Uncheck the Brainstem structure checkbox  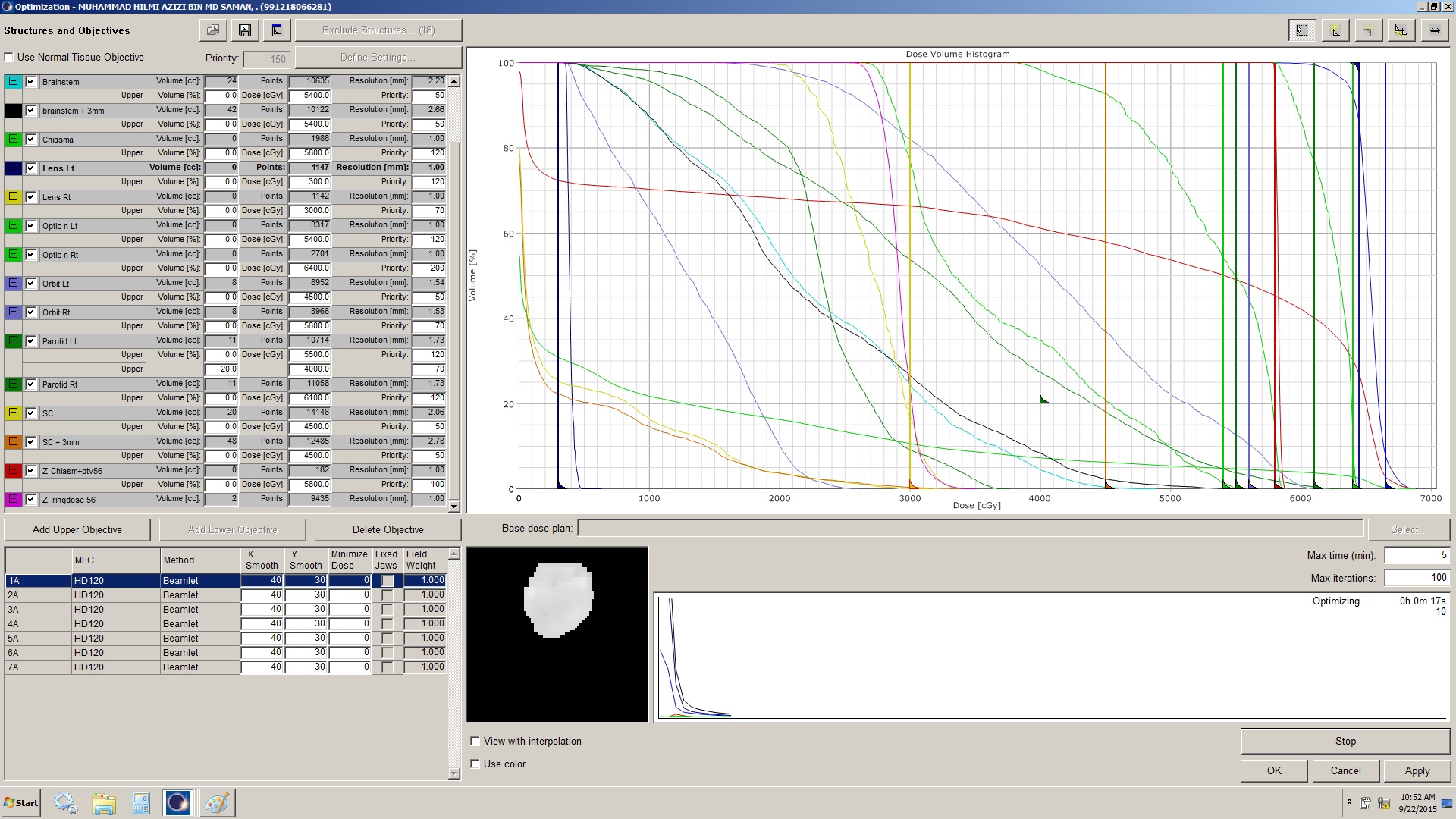pos(31,82)
